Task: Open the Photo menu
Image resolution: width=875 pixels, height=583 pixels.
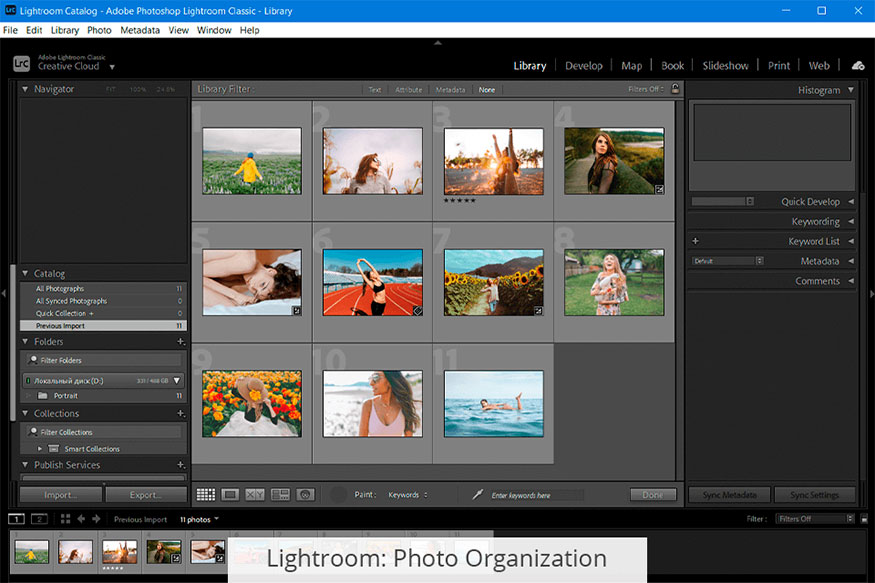Action: click(99, 30)
